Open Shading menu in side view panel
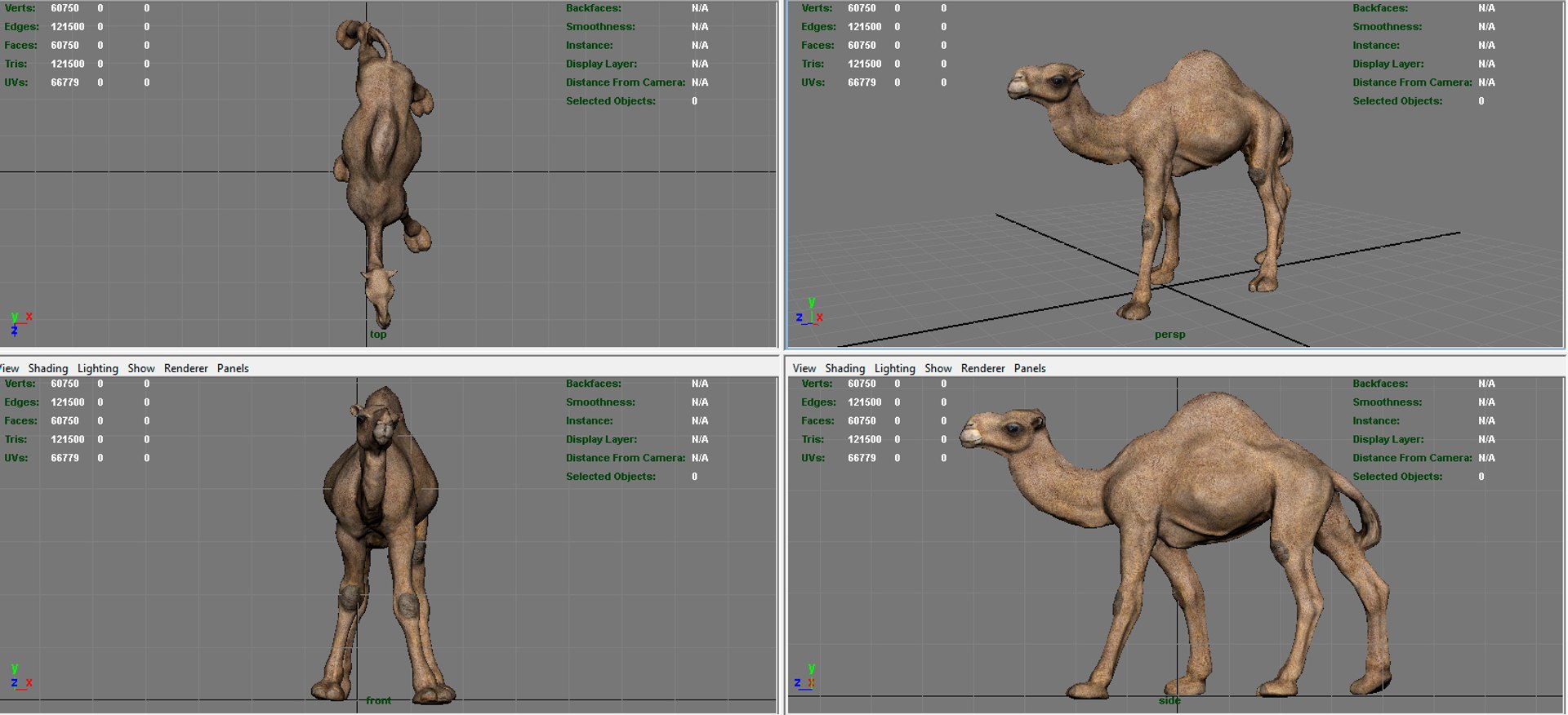The height and width of the screenshot is (715, 1568). click(x=845, y=369)
